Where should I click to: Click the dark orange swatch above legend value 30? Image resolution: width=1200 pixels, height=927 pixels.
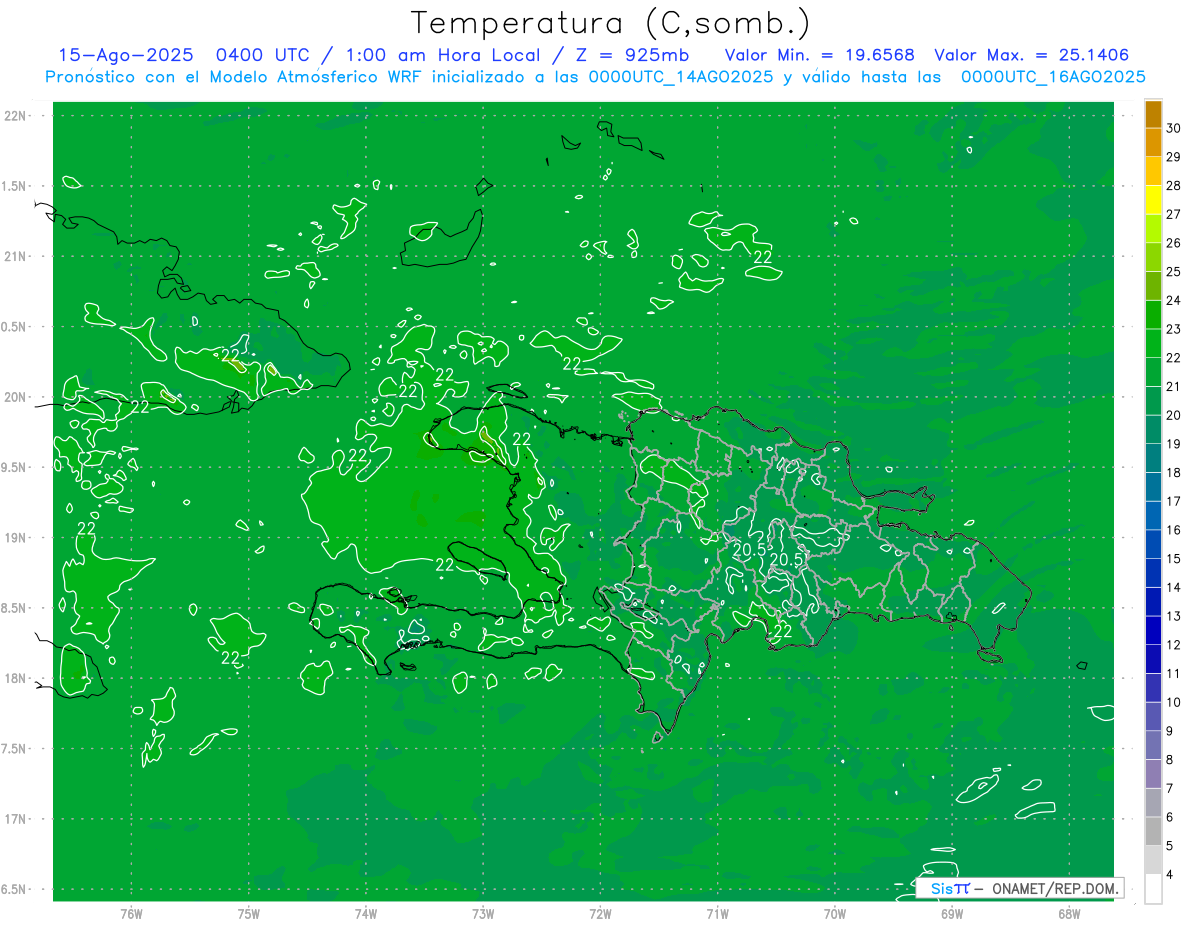point(1153,113)
